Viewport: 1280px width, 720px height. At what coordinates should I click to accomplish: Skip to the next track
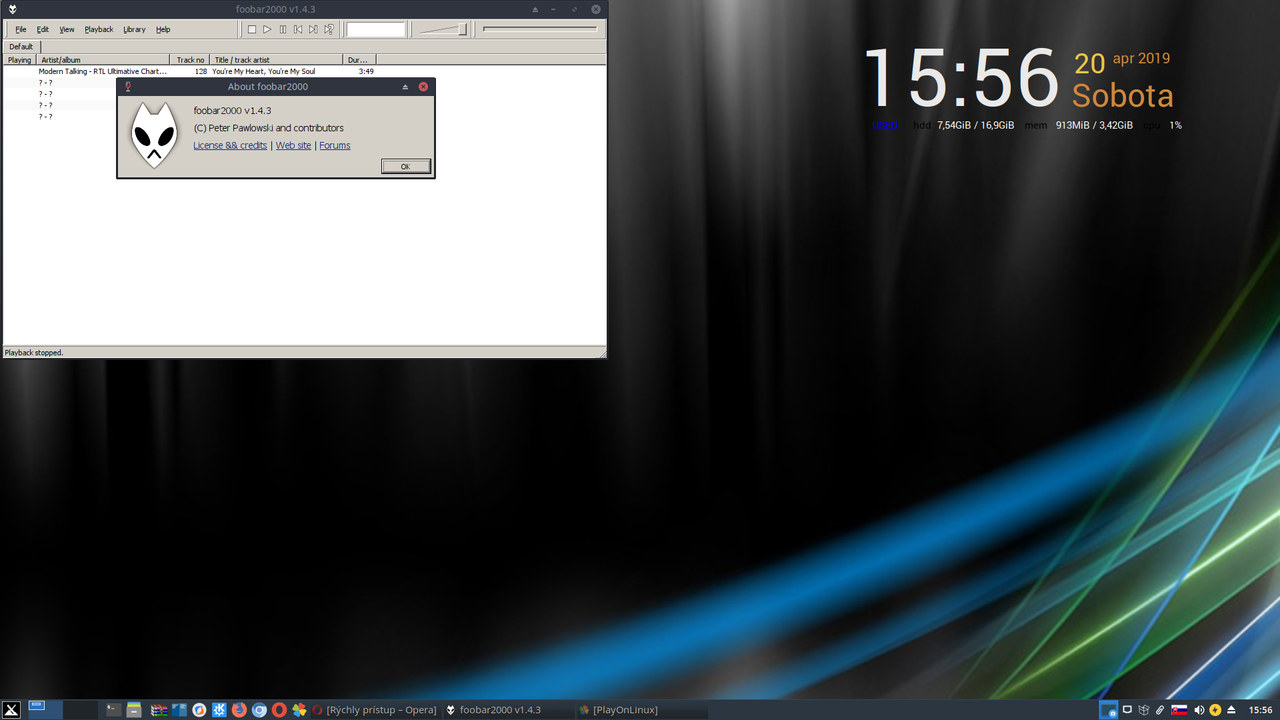coord(313,30)
